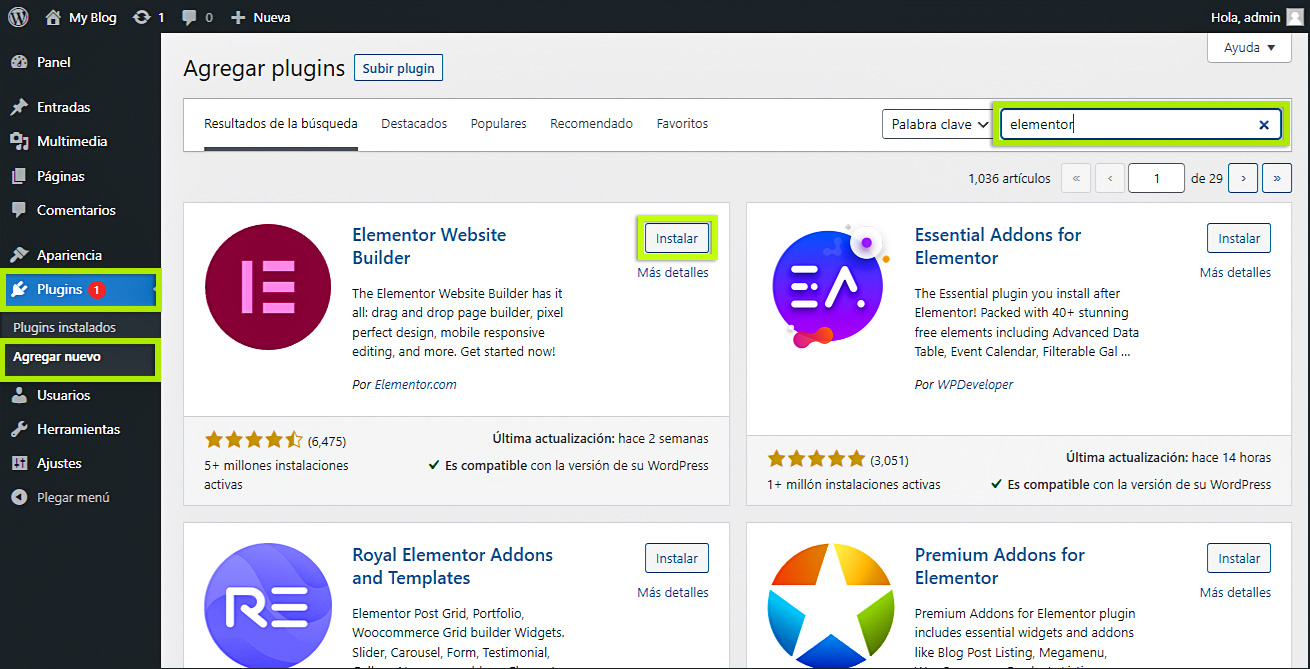Open the Panel dashboard menu item
Image resolution: width=1310 pixels, height=669 pixels.
point(53,62)
